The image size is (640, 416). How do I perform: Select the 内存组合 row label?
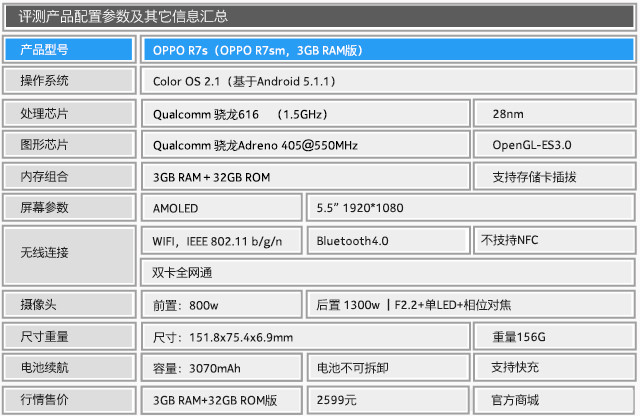[x=69, y=176]
